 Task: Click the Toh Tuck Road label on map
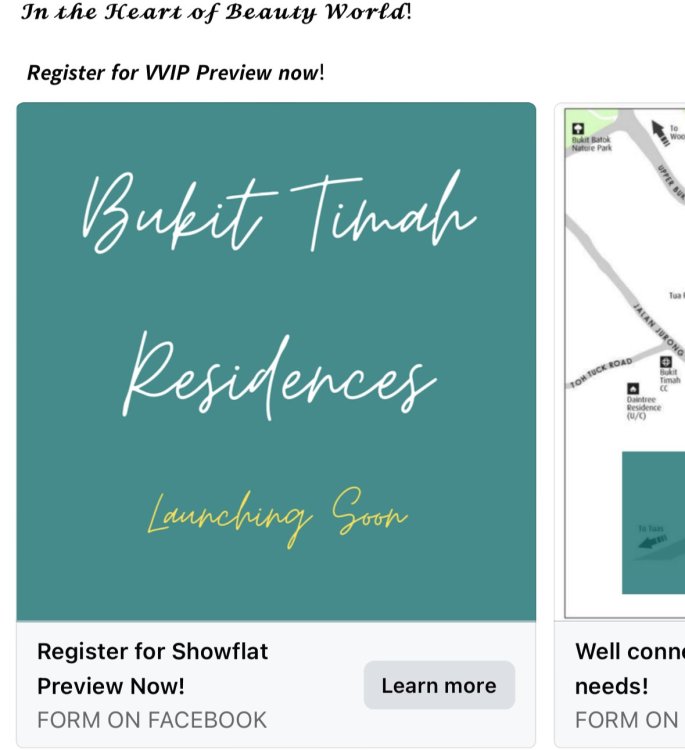click(601, 372)
